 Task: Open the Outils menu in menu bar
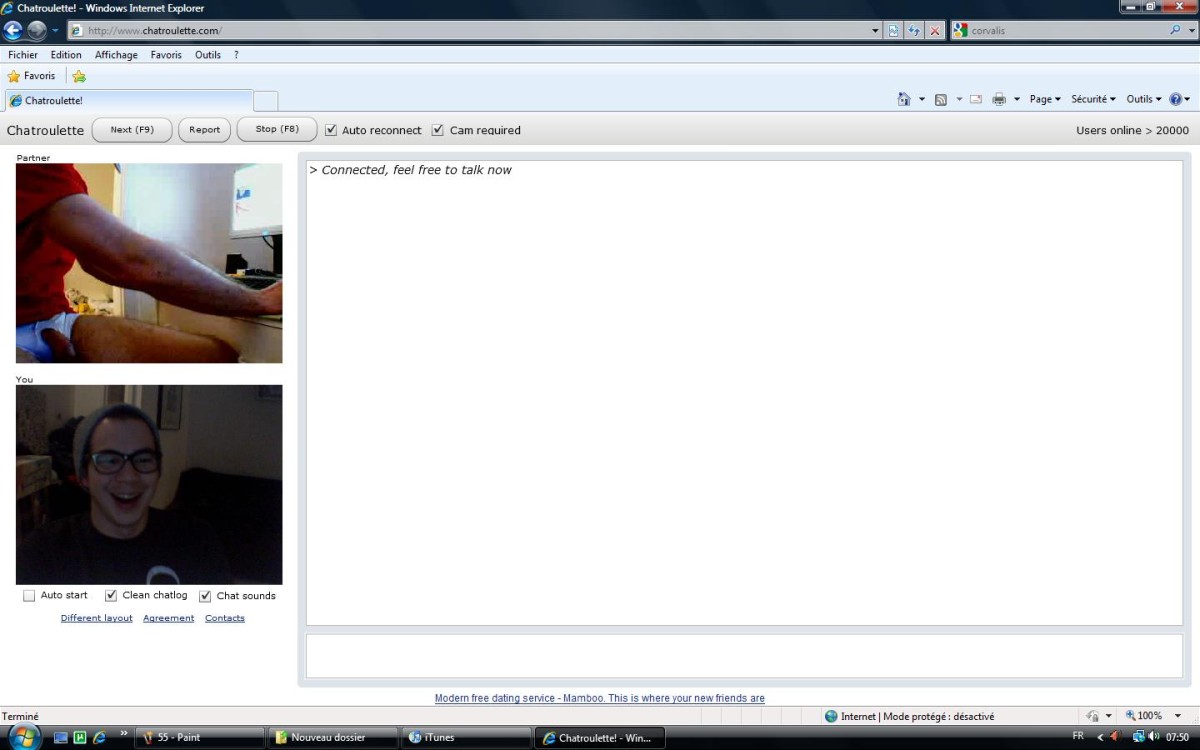(x=208, y=55)
